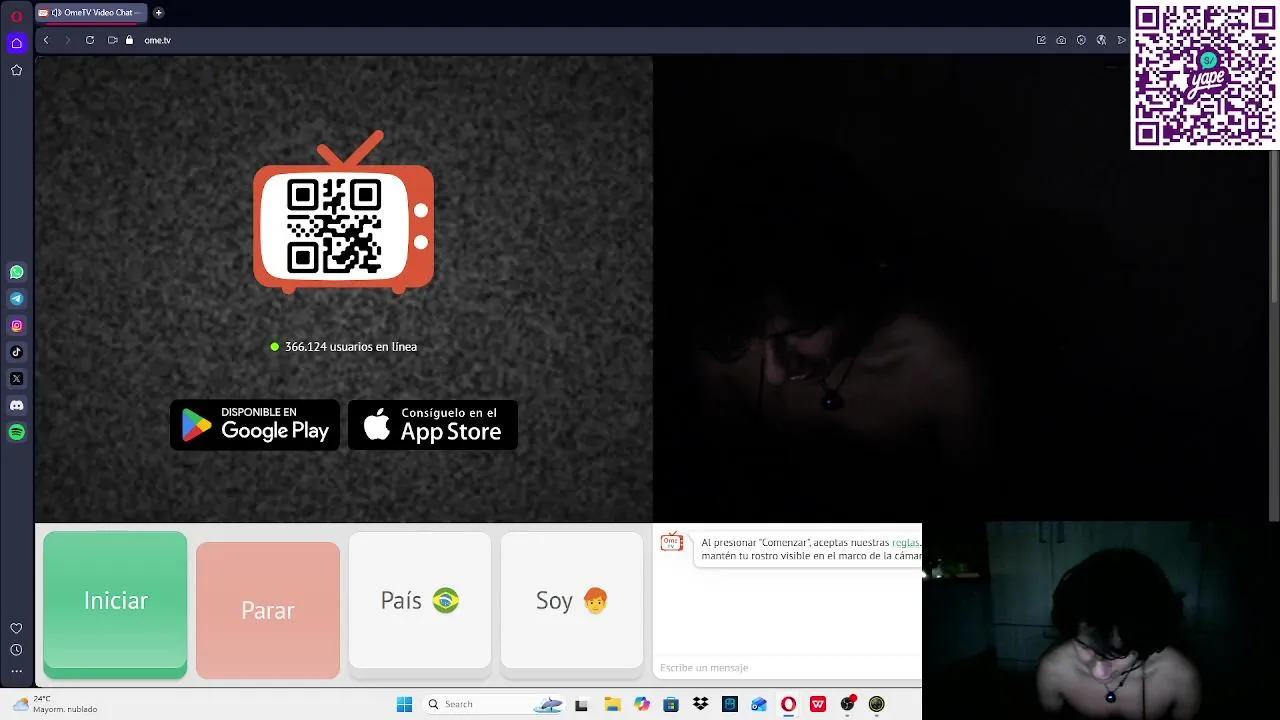Open WPS Office from the taskbar
This screenshot has width=1280, height=720.
(x=818, y=704)
